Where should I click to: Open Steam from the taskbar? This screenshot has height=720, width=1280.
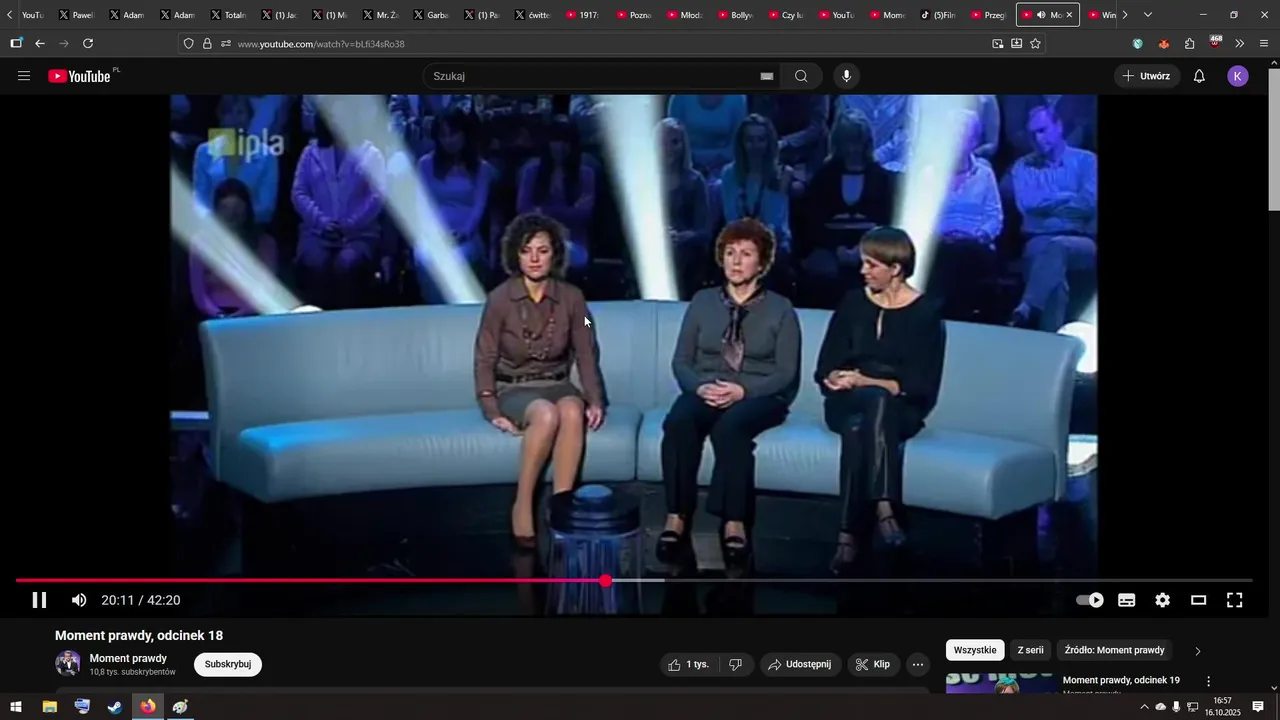(115, 707)
